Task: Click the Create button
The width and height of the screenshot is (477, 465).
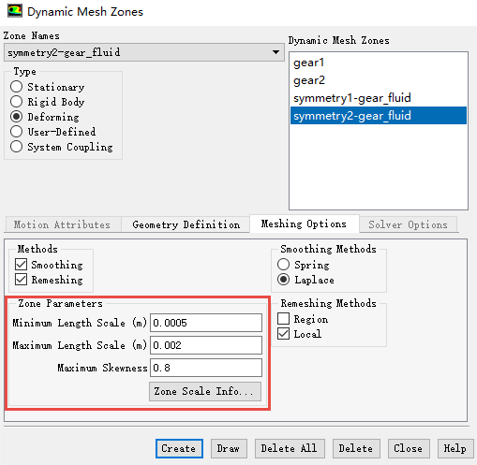Action: point(179,449)
